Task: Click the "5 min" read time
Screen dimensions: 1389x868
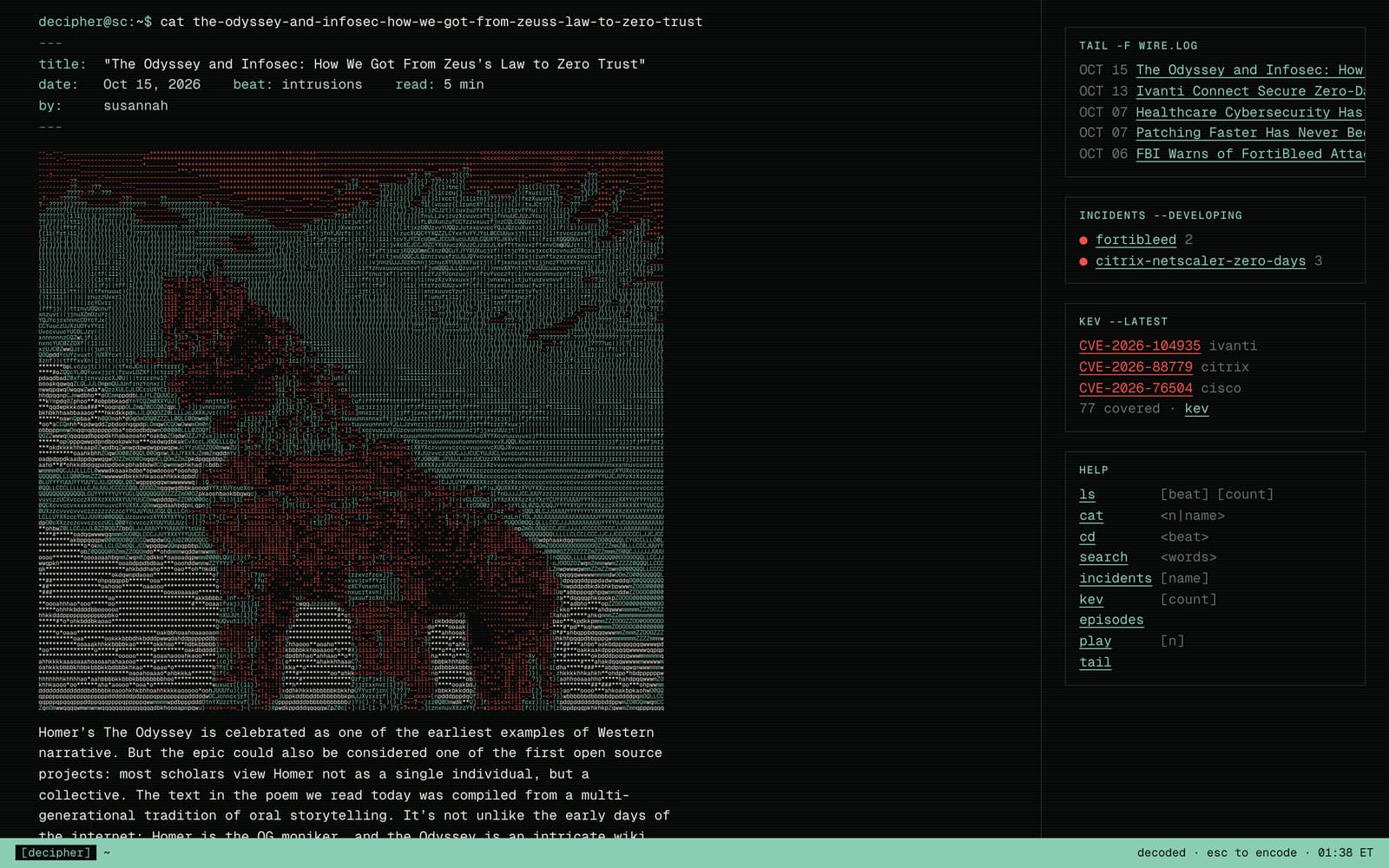Action: pyautogui.click(x=464, y=85)
